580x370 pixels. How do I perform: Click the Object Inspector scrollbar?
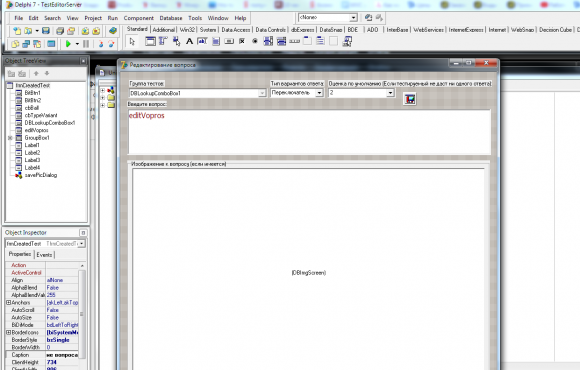click(x=82, y=314)
